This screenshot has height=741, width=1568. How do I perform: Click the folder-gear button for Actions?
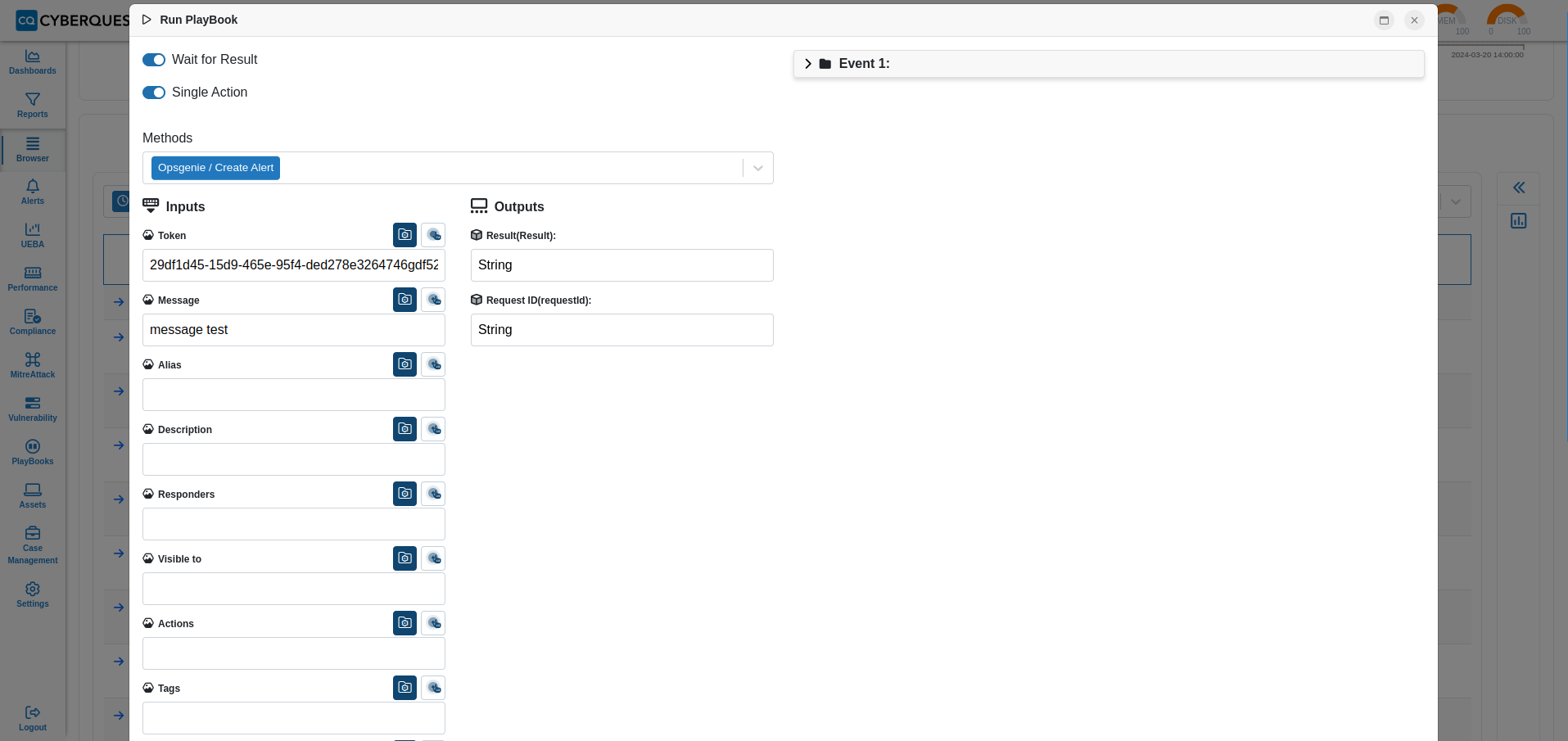404,623
